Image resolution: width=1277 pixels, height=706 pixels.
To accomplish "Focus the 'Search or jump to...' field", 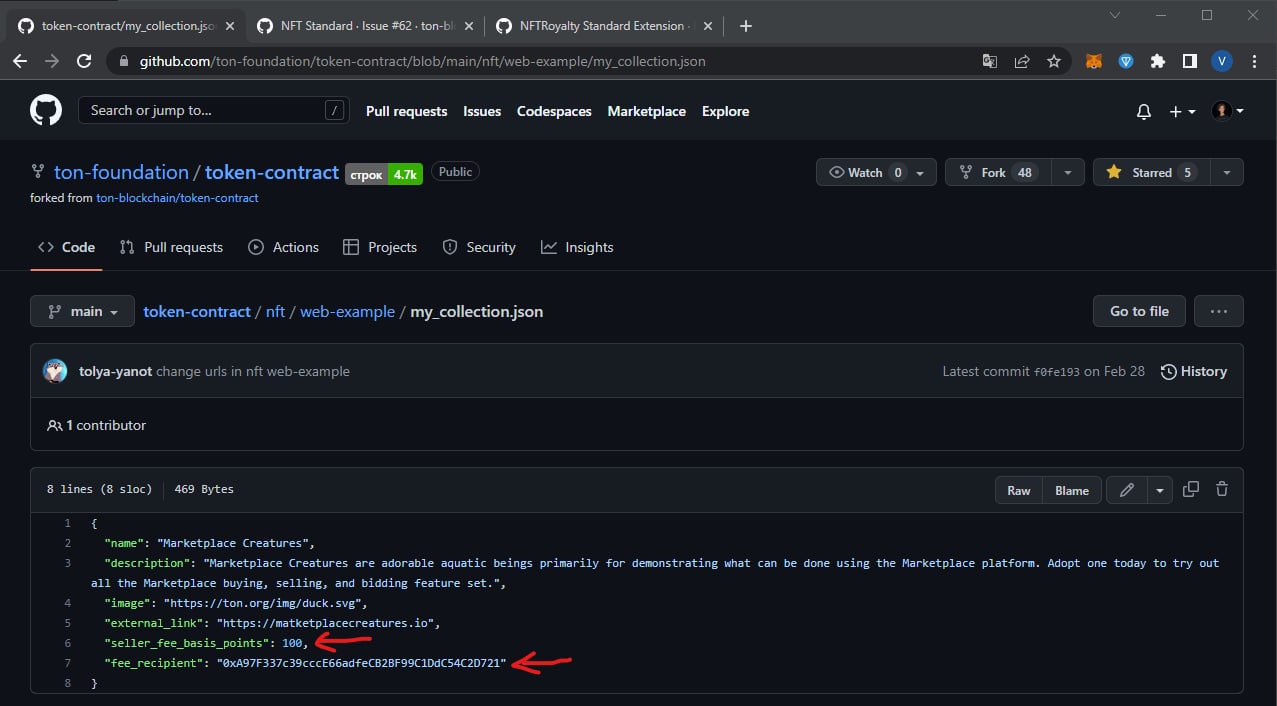I will point(214,110).
